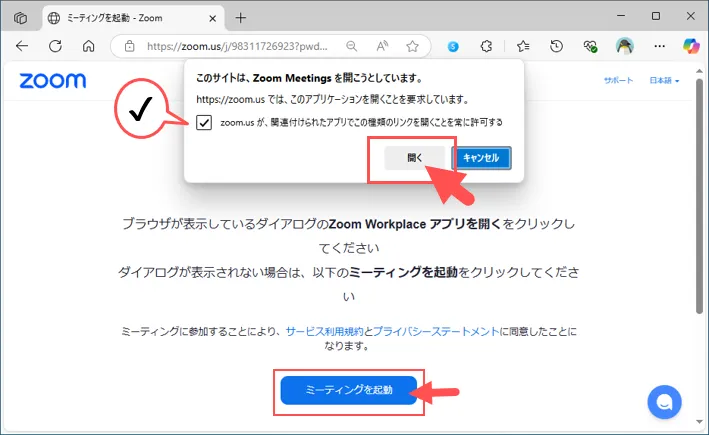Viewport: 709px width, 435px height.
Task: Click the text Zoom Workplace アプリを開く
Action: pos(415,224)
